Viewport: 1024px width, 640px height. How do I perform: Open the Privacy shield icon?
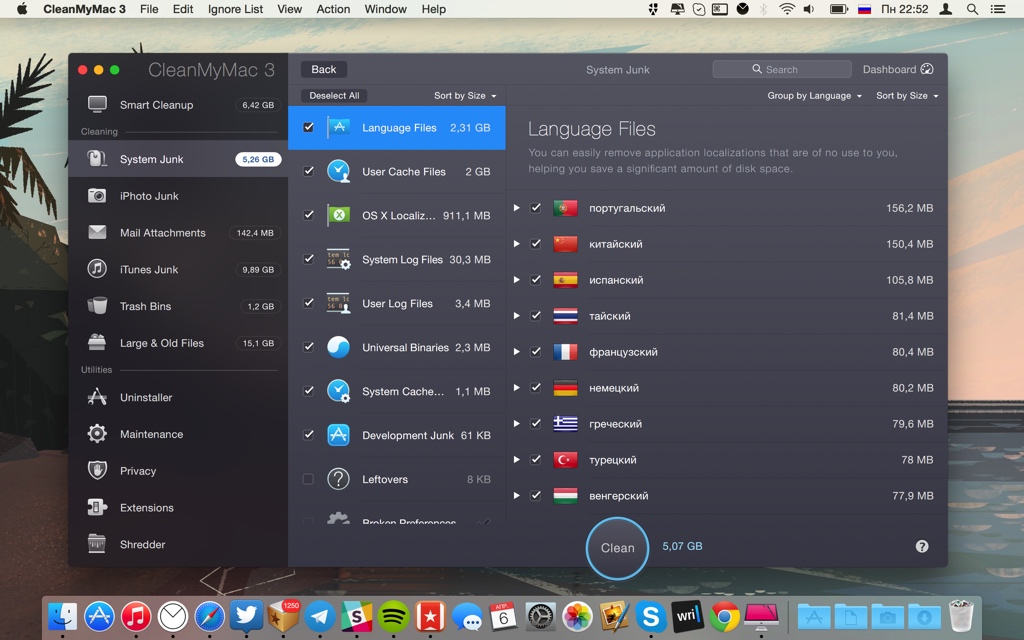click(x=97, y=470)
